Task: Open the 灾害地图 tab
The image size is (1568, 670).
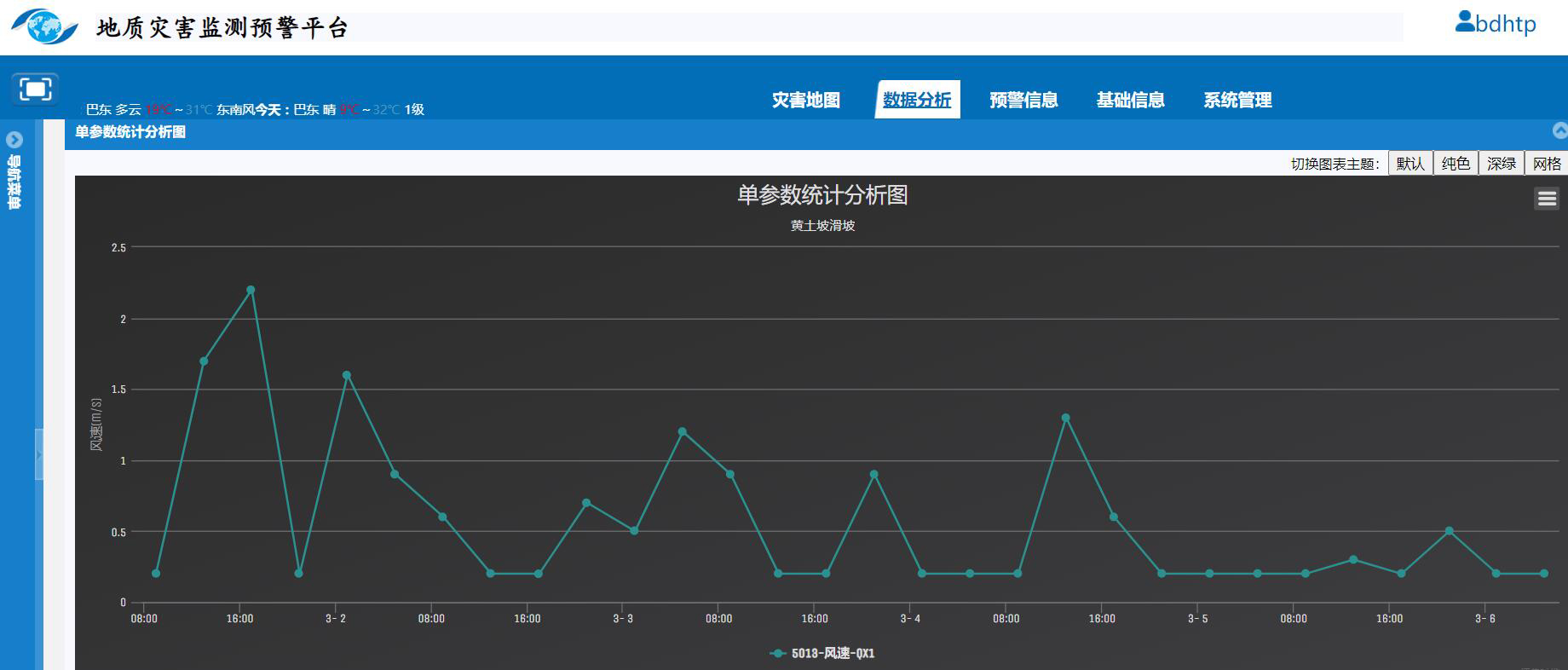Action: pos(805,100)
